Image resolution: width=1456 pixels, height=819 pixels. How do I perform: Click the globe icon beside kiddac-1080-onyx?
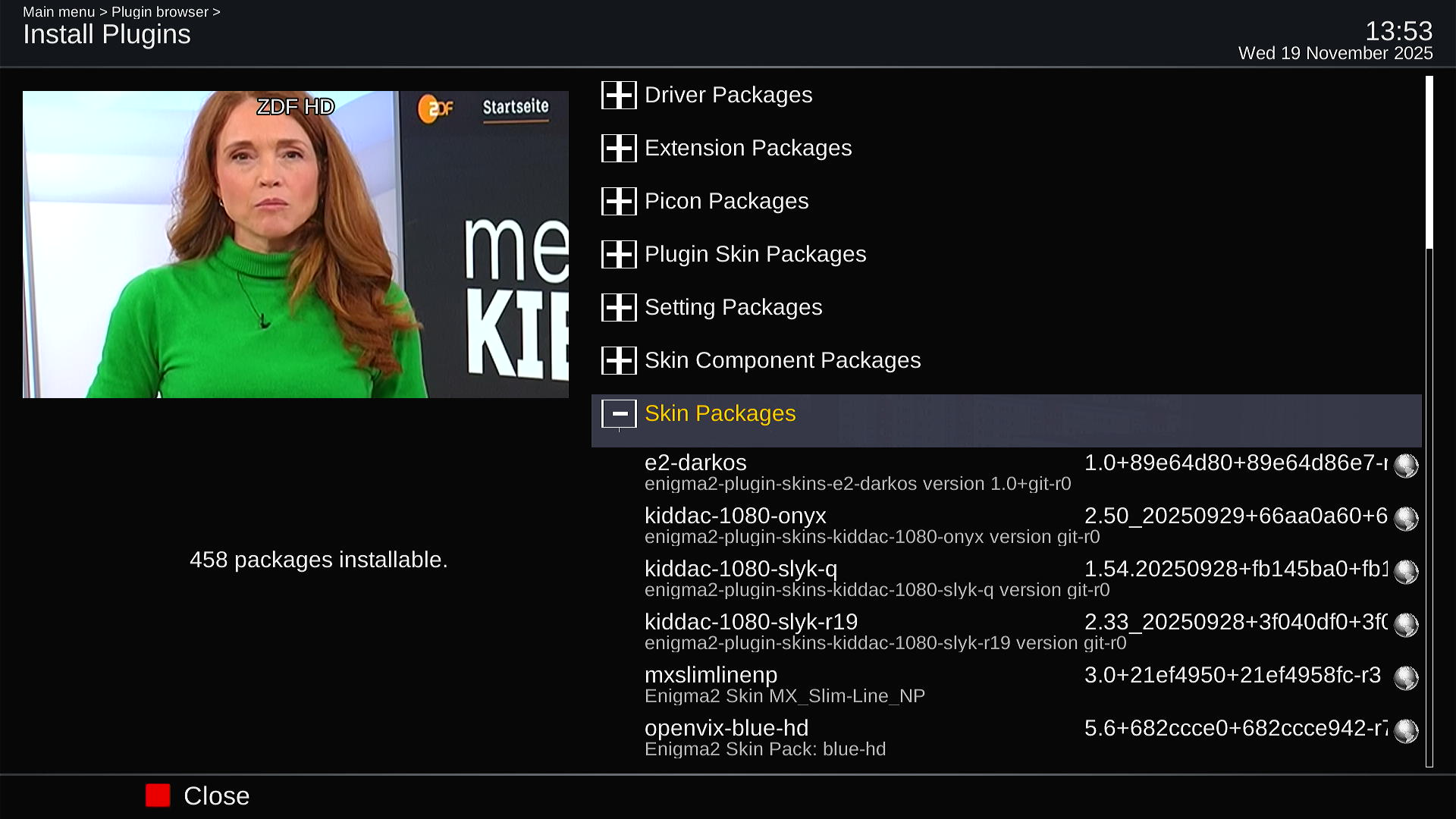tap(1406, 519)
